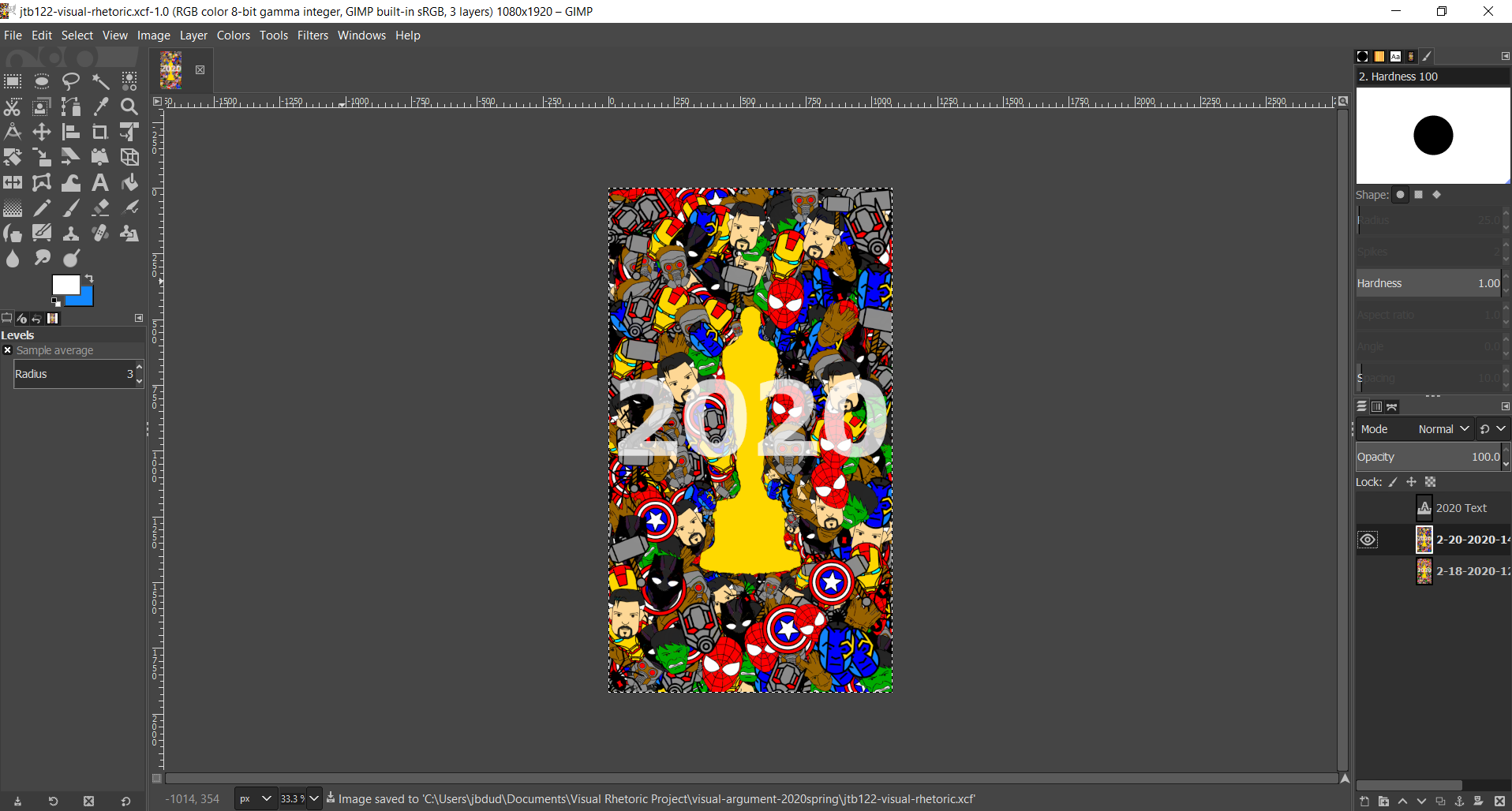
Task: Click the lower layer arrow button
Action: pos(1421,801)
